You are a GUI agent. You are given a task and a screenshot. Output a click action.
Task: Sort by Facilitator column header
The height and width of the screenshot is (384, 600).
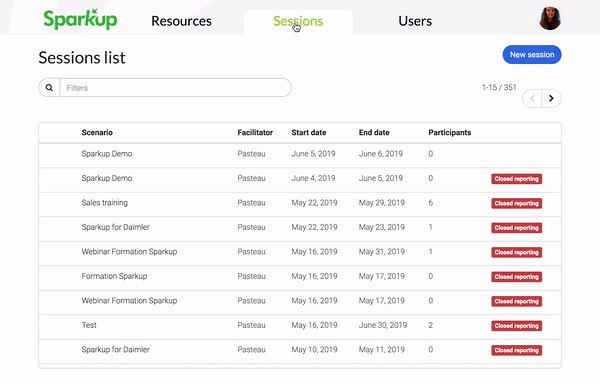(x=255, y=133)
